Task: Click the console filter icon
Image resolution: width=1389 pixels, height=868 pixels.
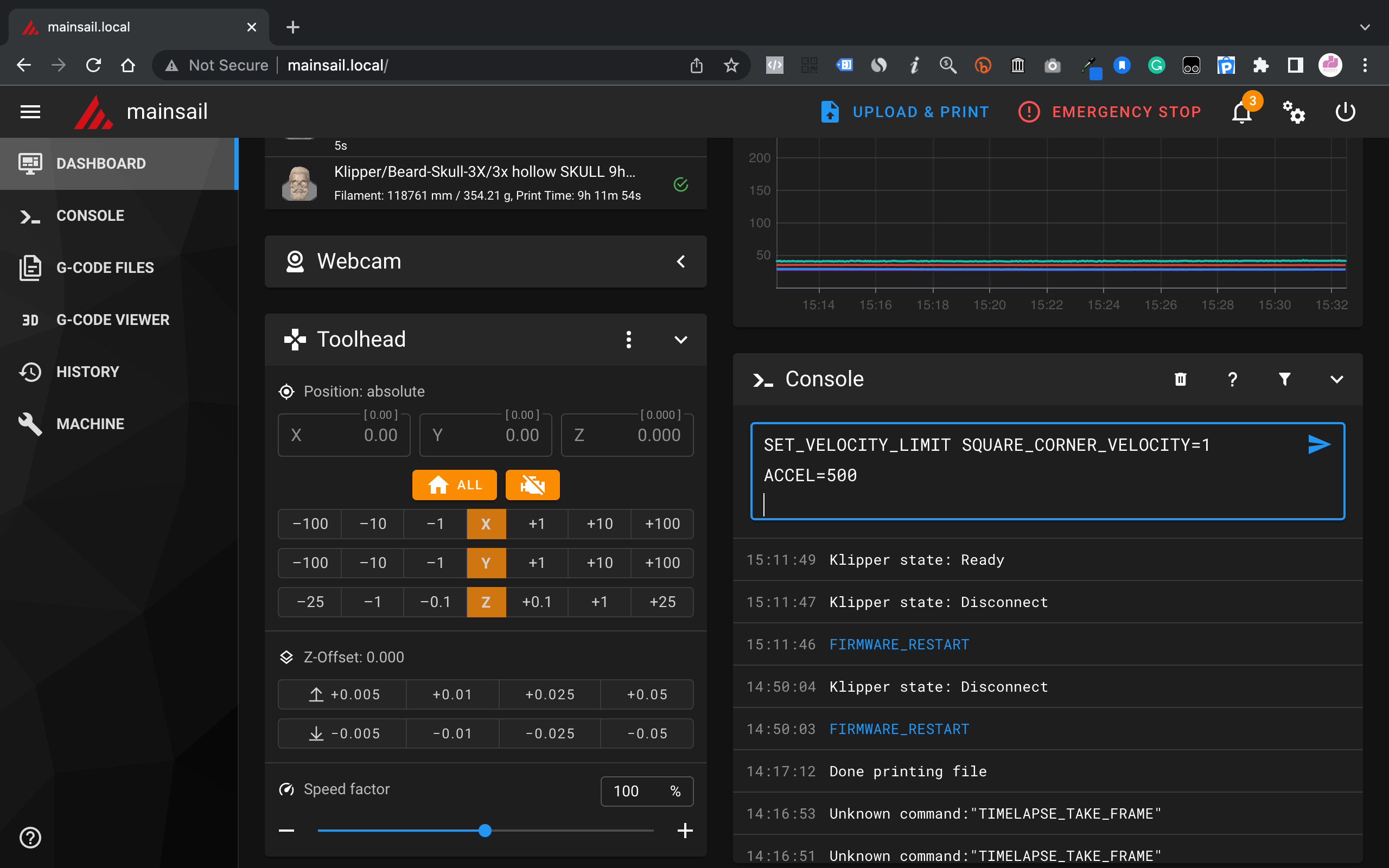Action: pos(1284,378)
